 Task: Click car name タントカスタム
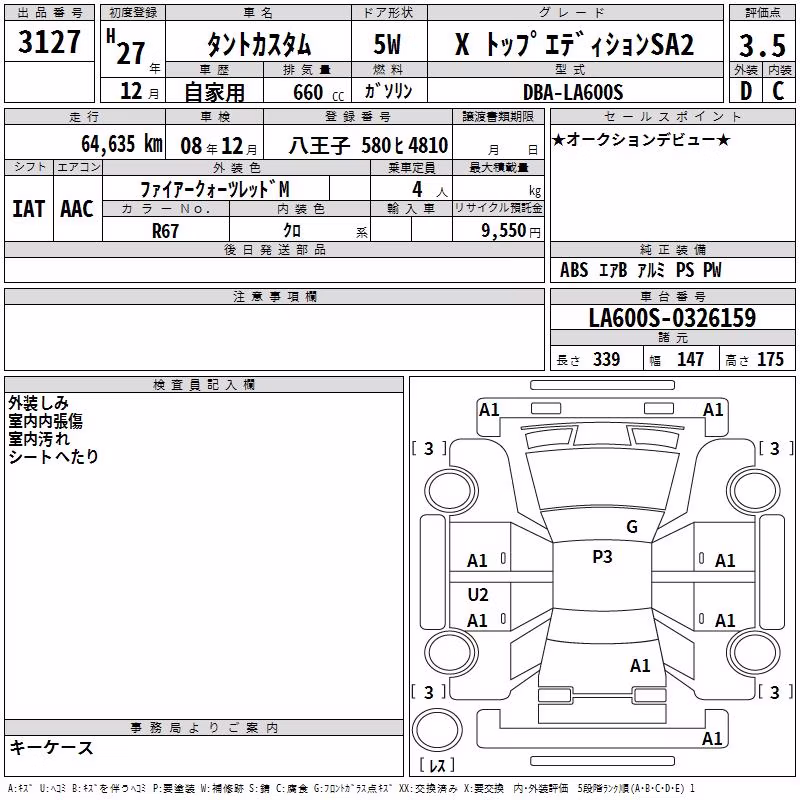[258, 44]
